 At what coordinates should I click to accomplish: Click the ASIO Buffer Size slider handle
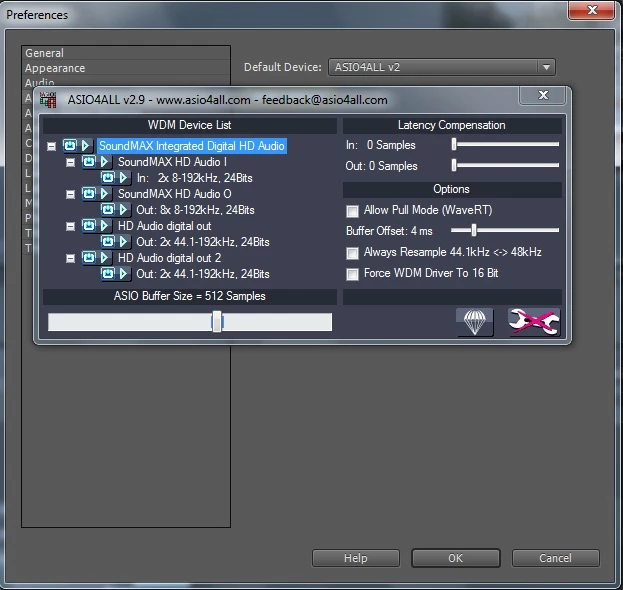217,321
